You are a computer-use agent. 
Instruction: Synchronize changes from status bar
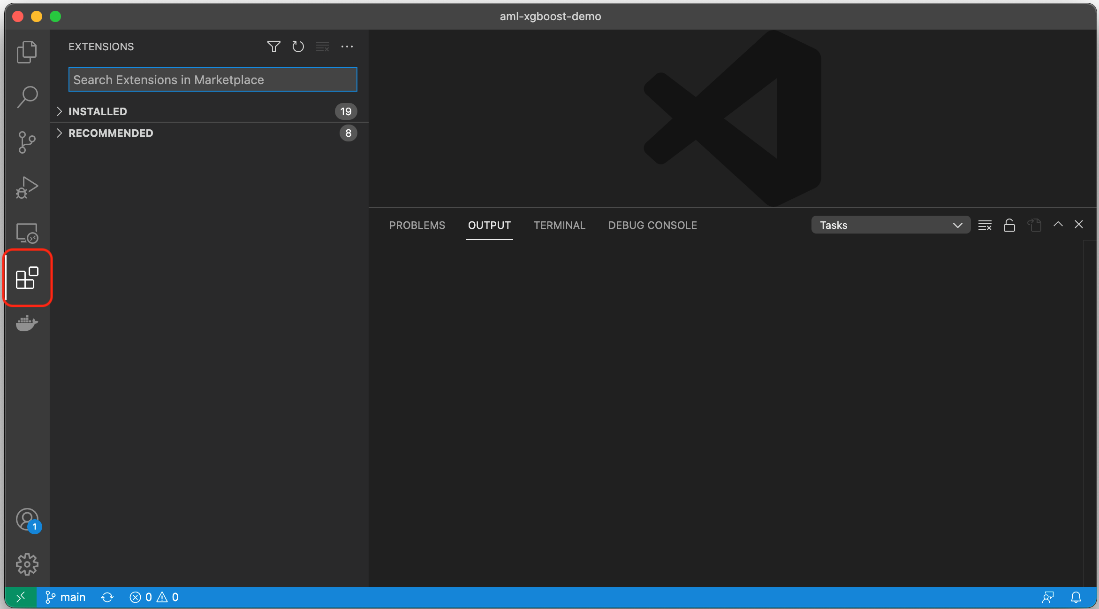tap(107, 597)
